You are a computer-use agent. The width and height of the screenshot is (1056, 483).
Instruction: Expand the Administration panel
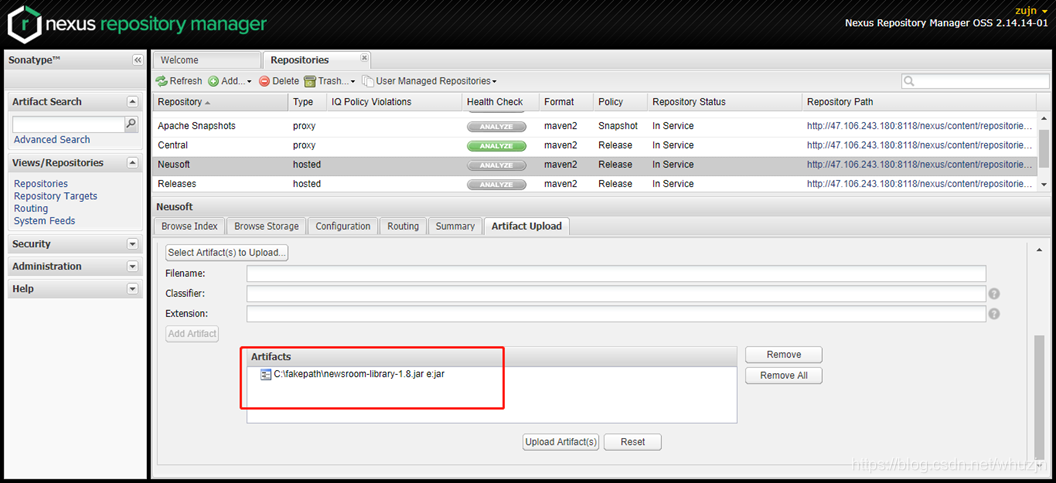(133, 266)
